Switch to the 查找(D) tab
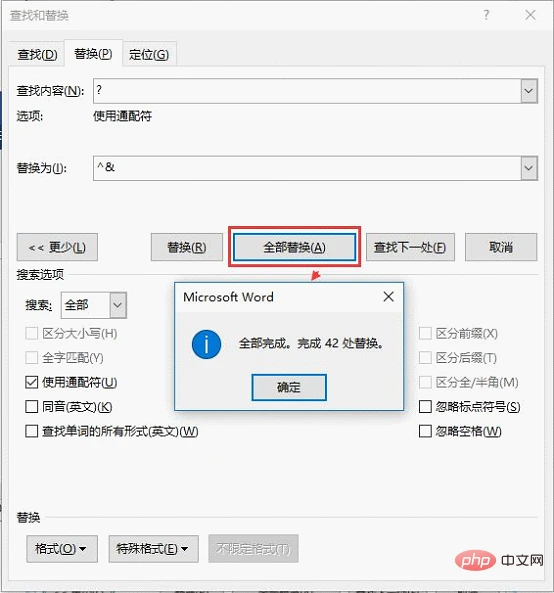The image size is (554, 593). pyautogui.click(x=37, y=55)
